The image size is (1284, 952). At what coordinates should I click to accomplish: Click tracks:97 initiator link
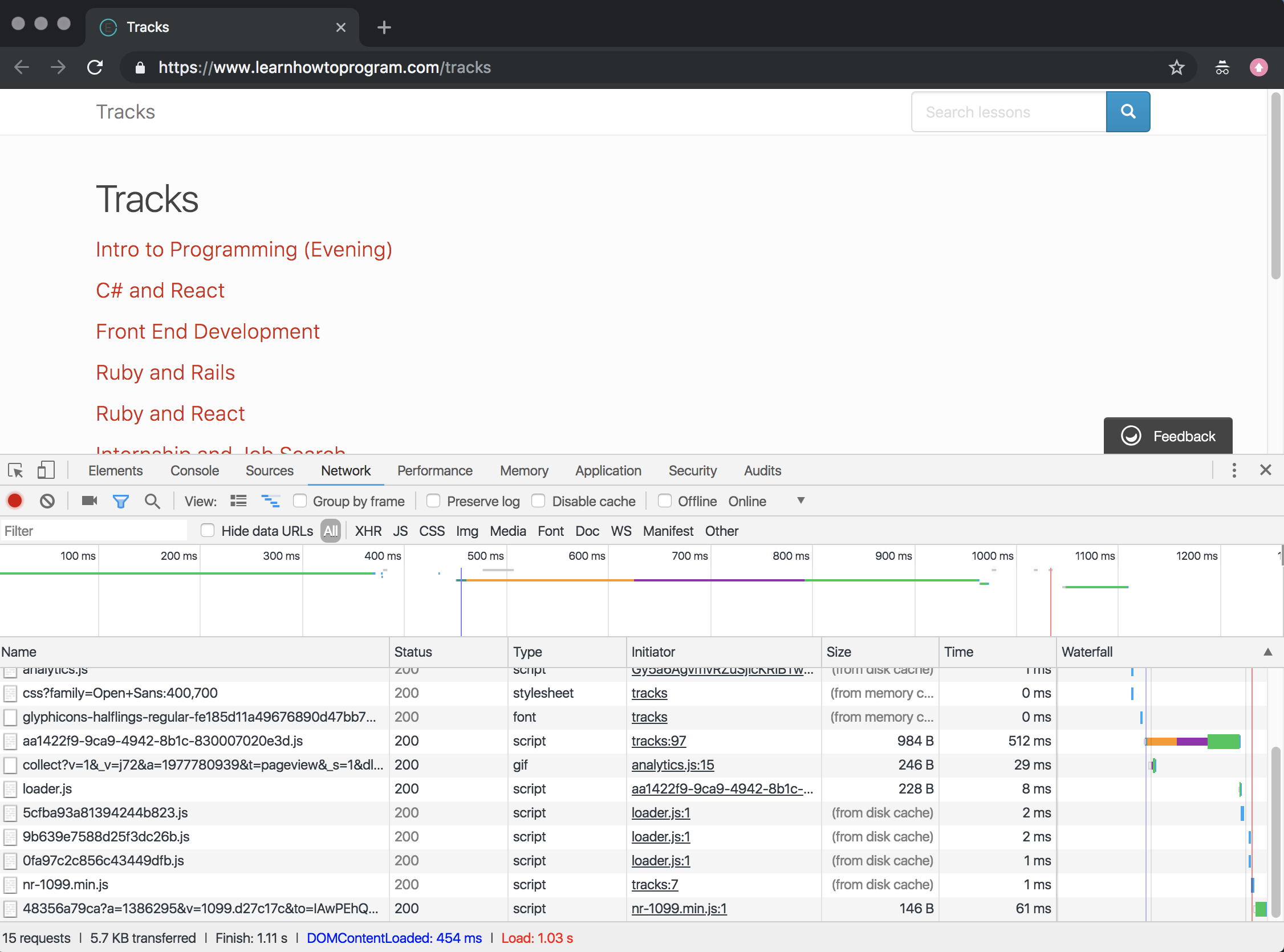pos(658,741)
